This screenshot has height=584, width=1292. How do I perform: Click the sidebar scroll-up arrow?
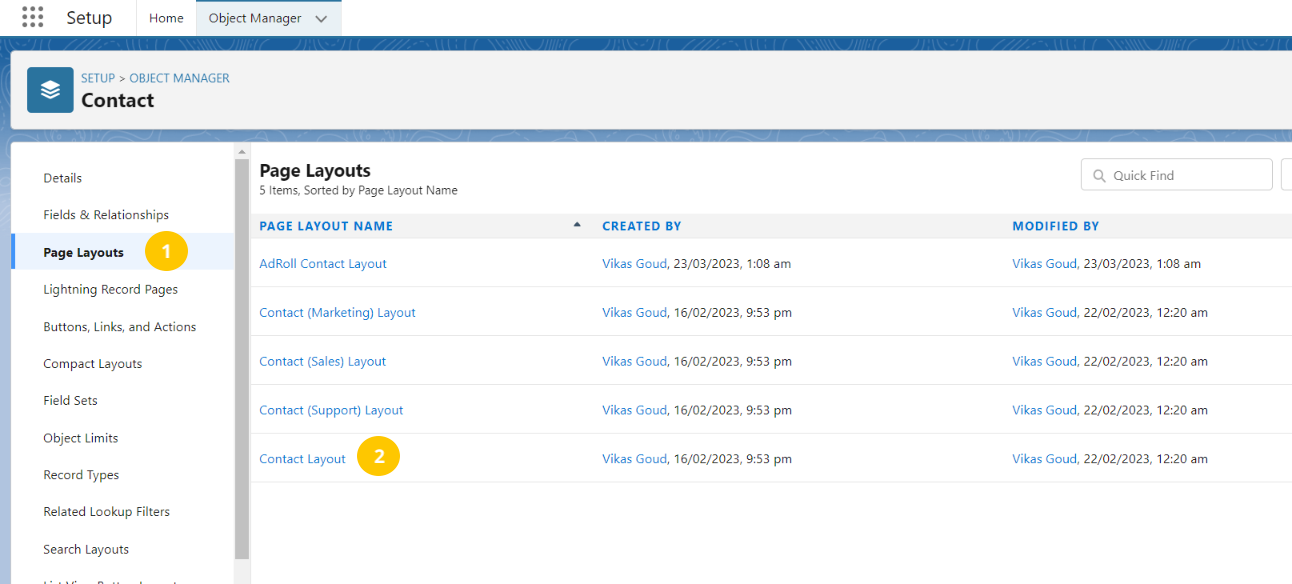click(242, 151)
